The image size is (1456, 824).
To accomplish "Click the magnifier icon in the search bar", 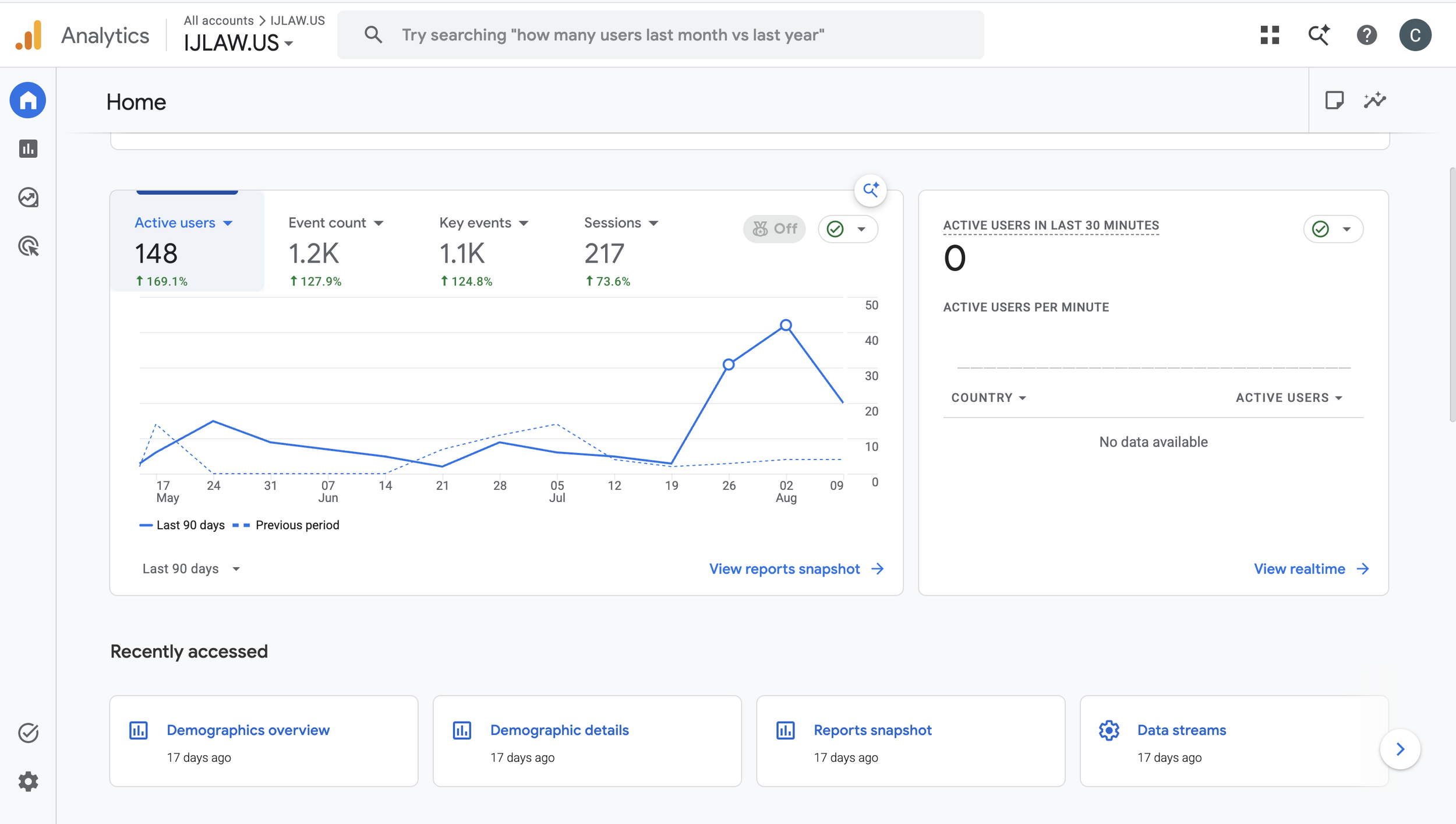I will click(x=373, y=35).
